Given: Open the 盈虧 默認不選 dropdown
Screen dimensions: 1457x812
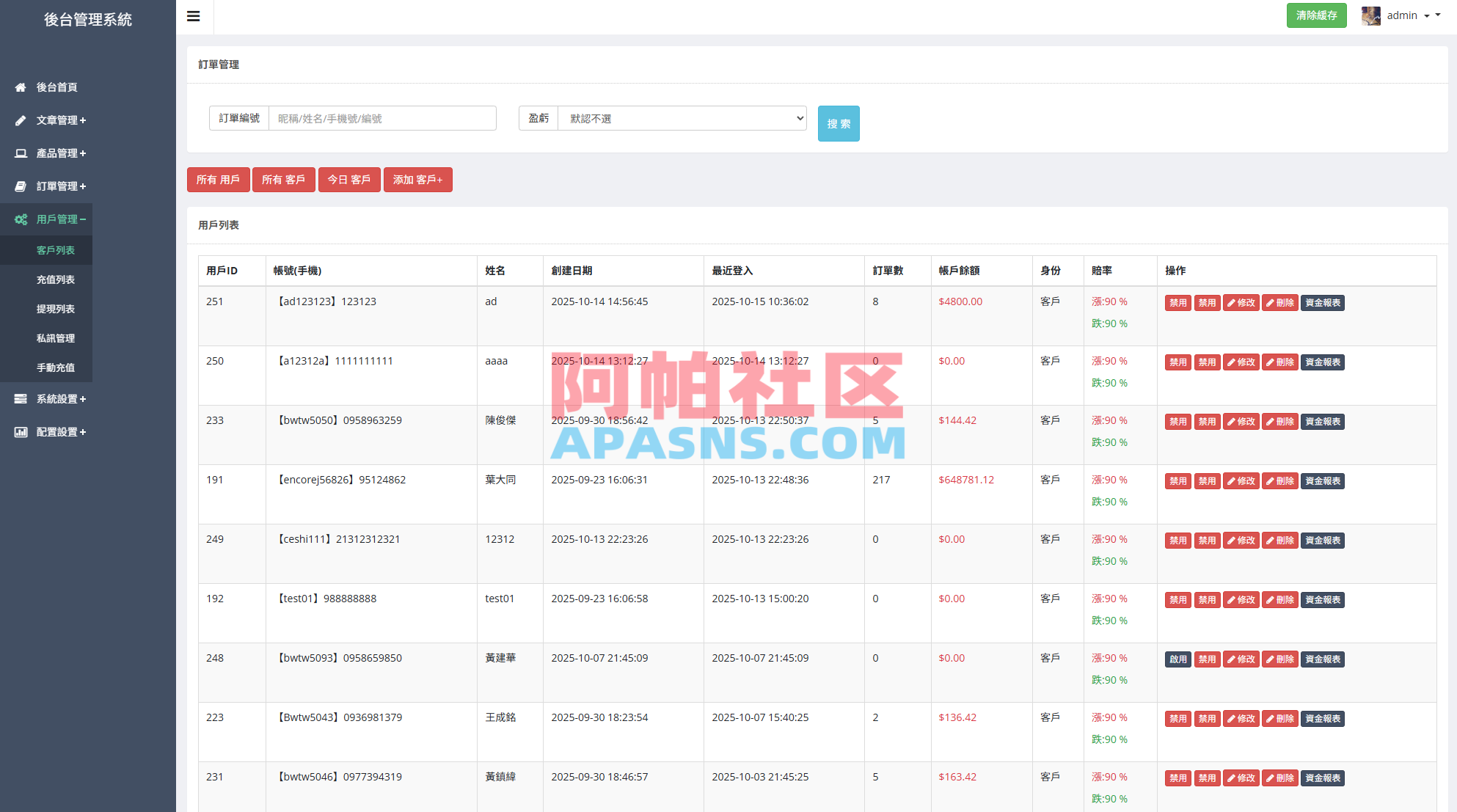Looking at the screenshot, I should coord(682,118).
